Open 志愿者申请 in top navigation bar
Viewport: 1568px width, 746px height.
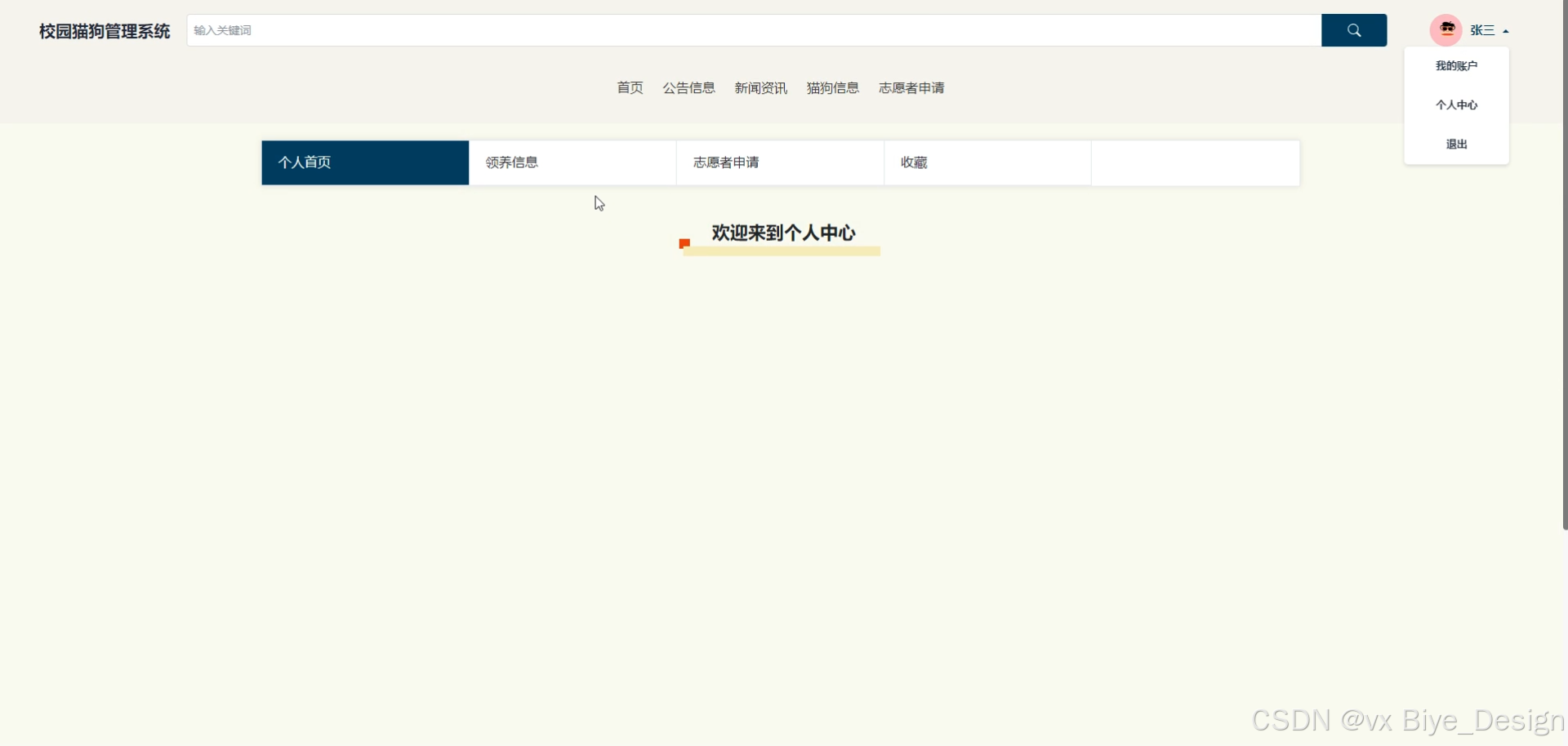[911, 87]
